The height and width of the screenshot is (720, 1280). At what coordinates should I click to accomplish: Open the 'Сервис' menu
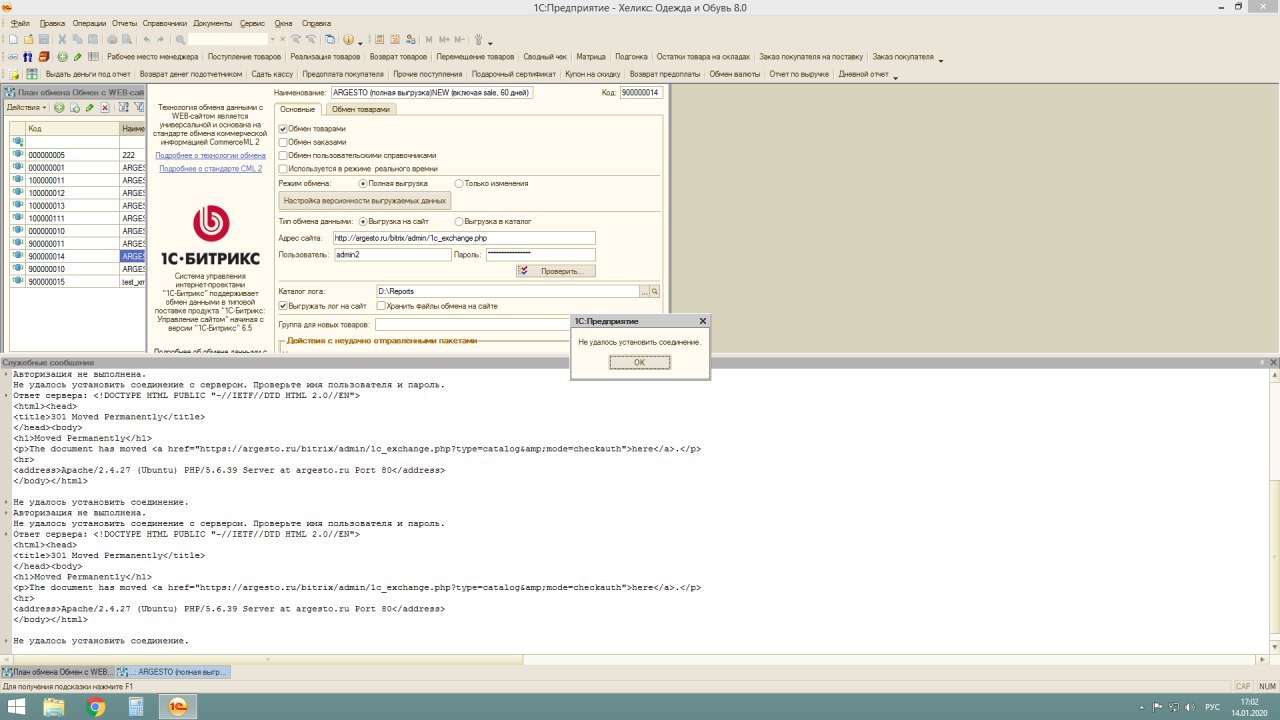tap(253, 22)
